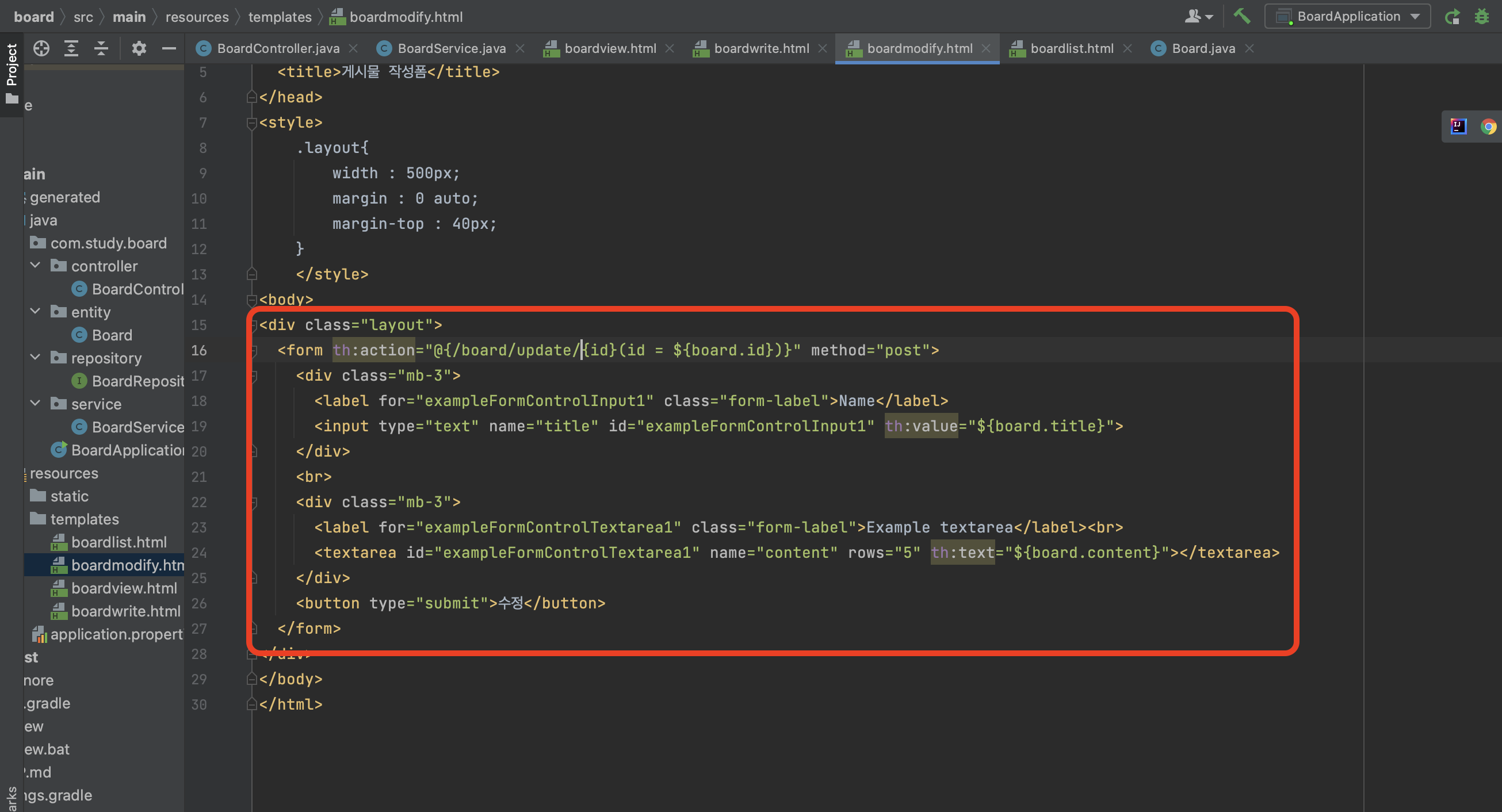Click the Rerun application icon
This screenshot has width=1502, height=812.
[1452, 16]
